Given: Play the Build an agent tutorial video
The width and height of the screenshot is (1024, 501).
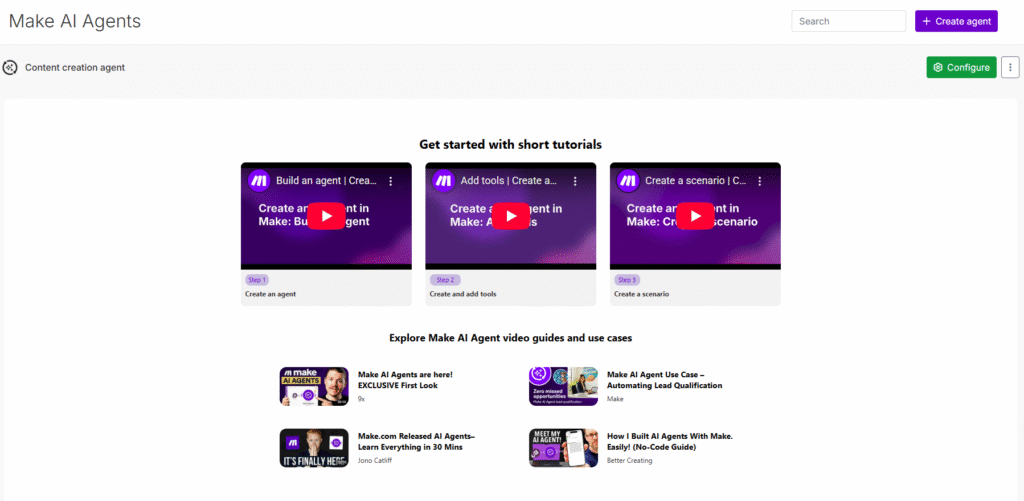Looking at the screenshot, I should pyautogui.click(x=326, y=216).
